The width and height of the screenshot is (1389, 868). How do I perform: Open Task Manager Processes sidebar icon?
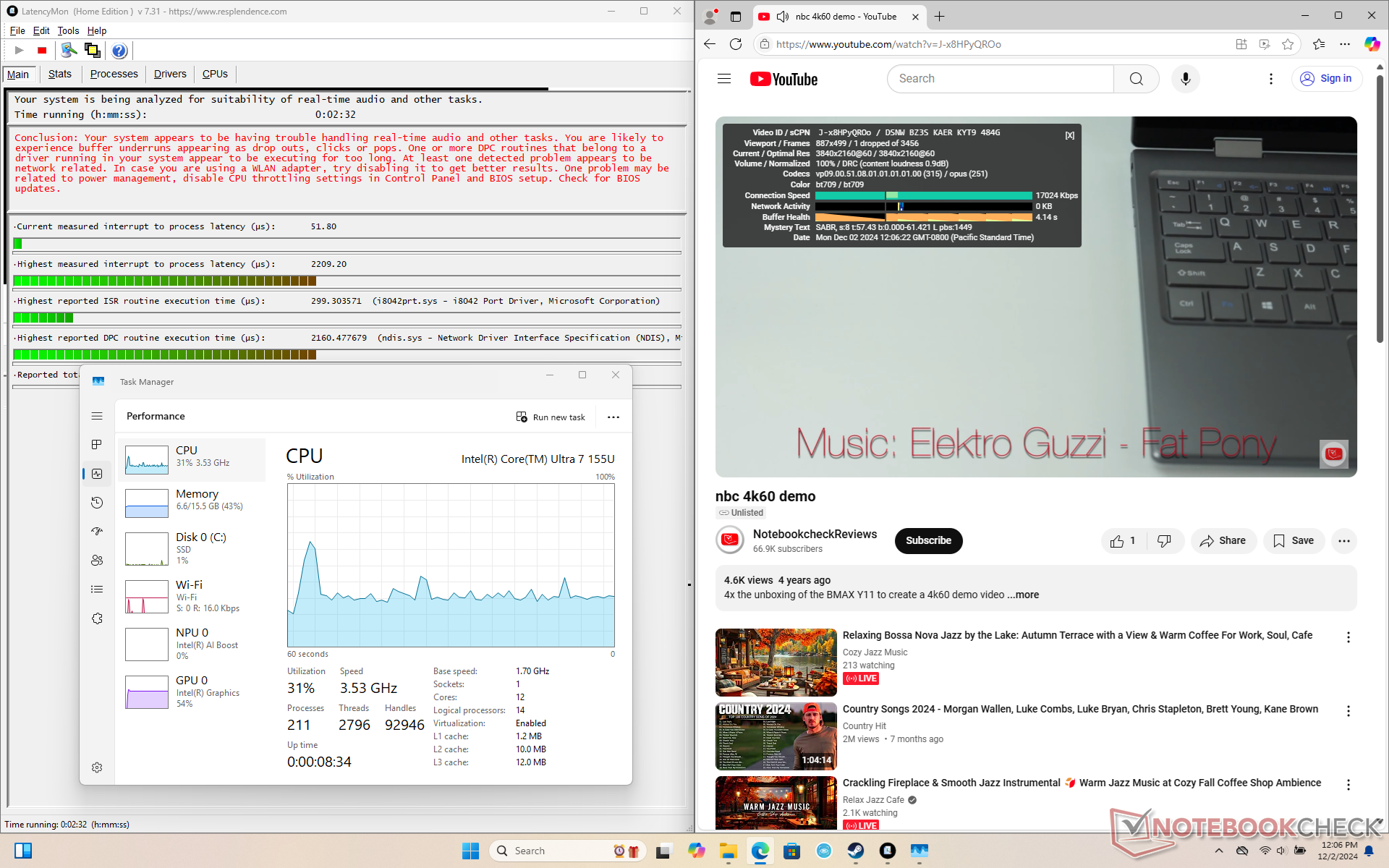coord(97,444)
